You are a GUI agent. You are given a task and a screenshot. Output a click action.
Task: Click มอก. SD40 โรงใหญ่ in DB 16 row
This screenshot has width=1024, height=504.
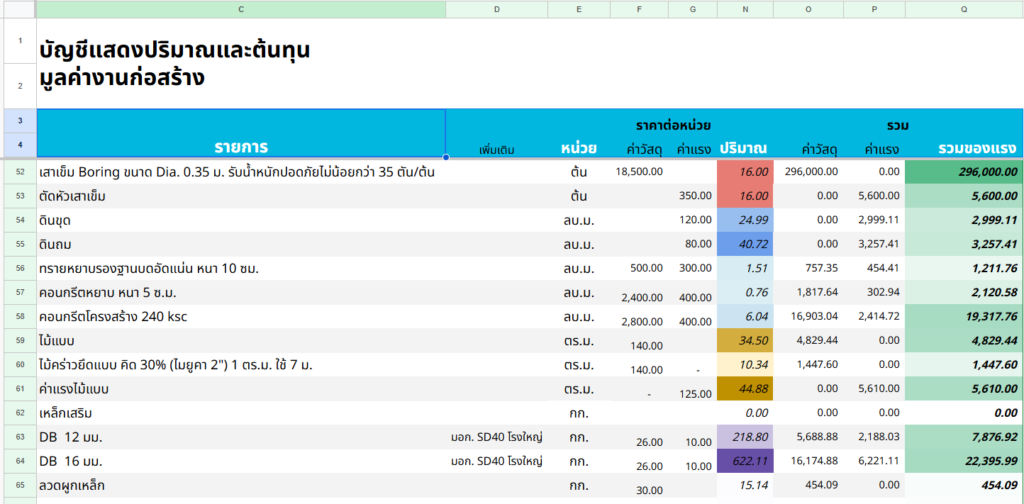496,461
